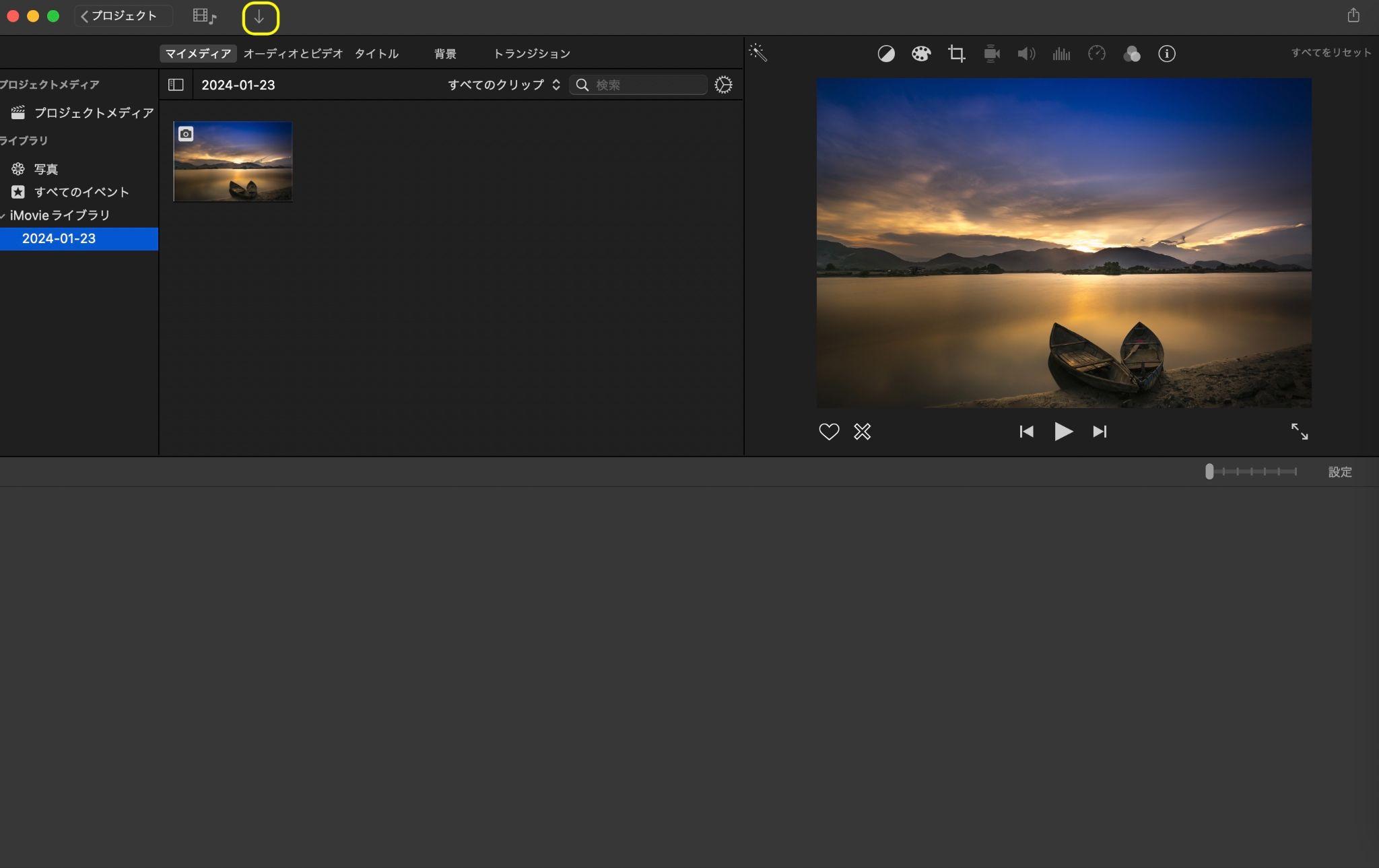Viewport: 1379px width, 868px height.
Task: Click the camera badge on the thumbnail
Action: pos(186,134)
